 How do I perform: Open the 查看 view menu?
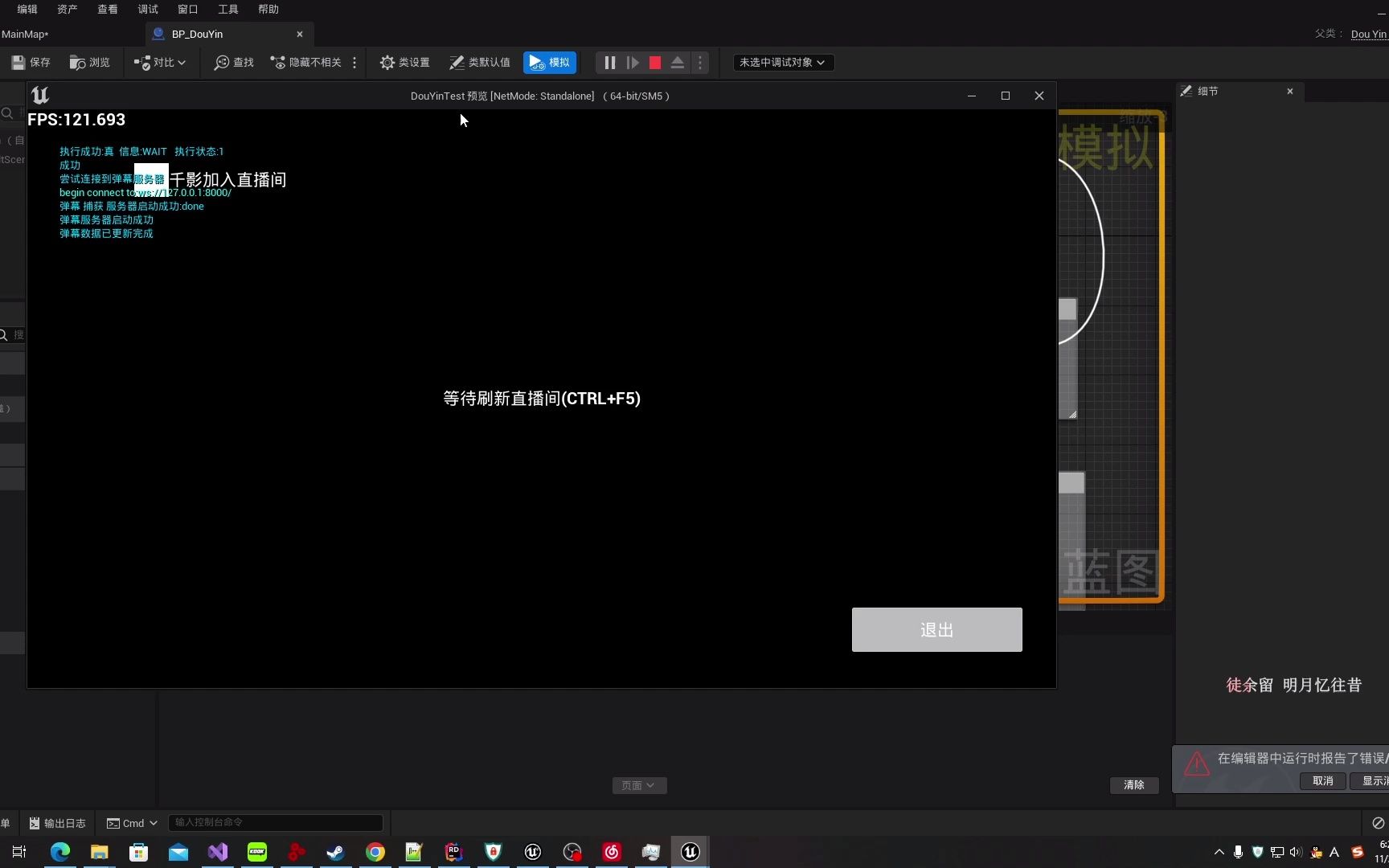point(108,10)
